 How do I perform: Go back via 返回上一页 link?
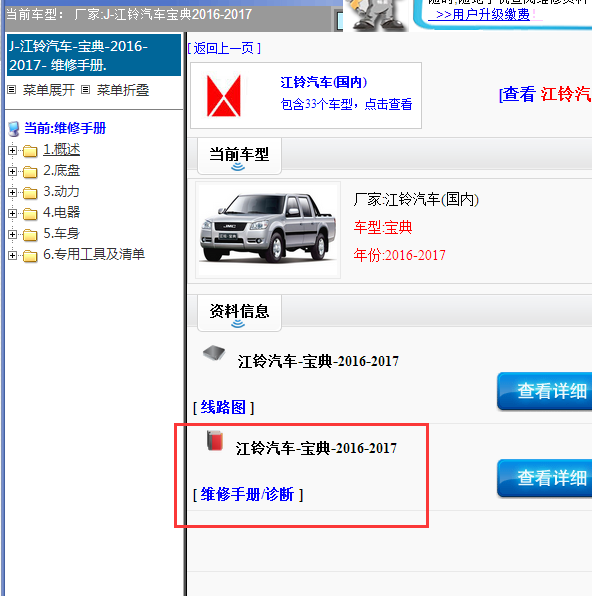[x=224, y=48]
